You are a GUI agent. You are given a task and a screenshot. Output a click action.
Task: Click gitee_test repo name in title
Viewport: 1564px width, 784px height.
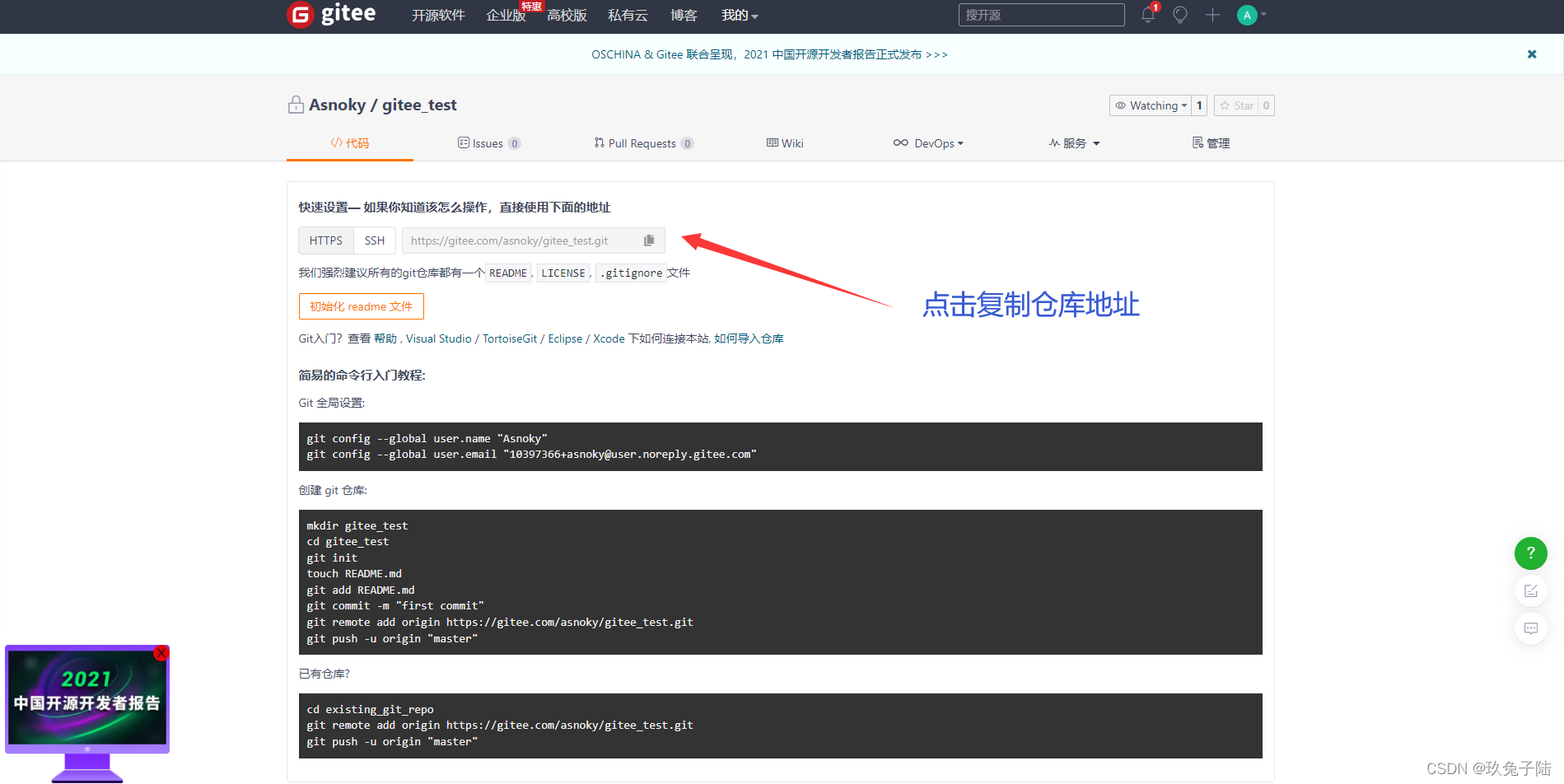[419, 105]
